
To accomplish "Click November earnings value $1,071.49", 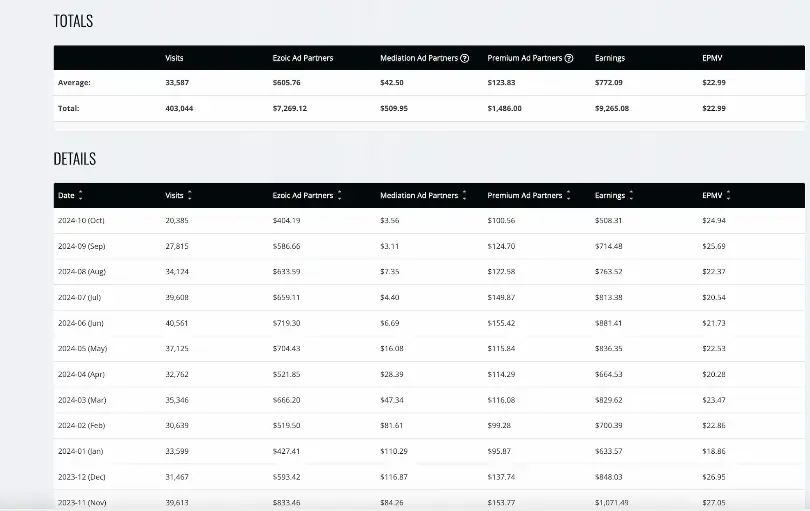I will [612, 503].
